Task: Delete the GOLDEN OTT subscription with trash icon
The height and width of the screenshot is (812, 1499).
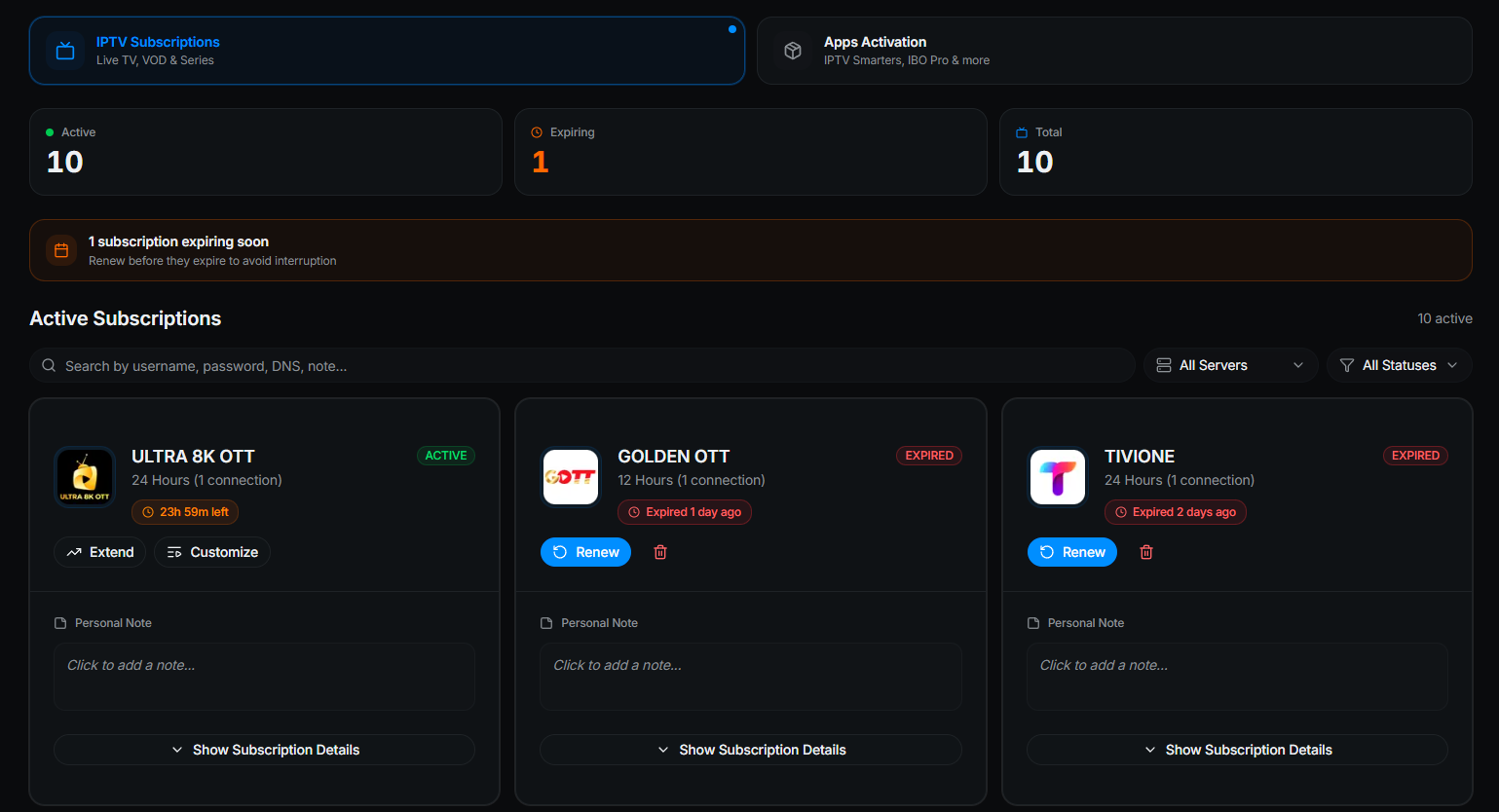Action: pos(660,552)
